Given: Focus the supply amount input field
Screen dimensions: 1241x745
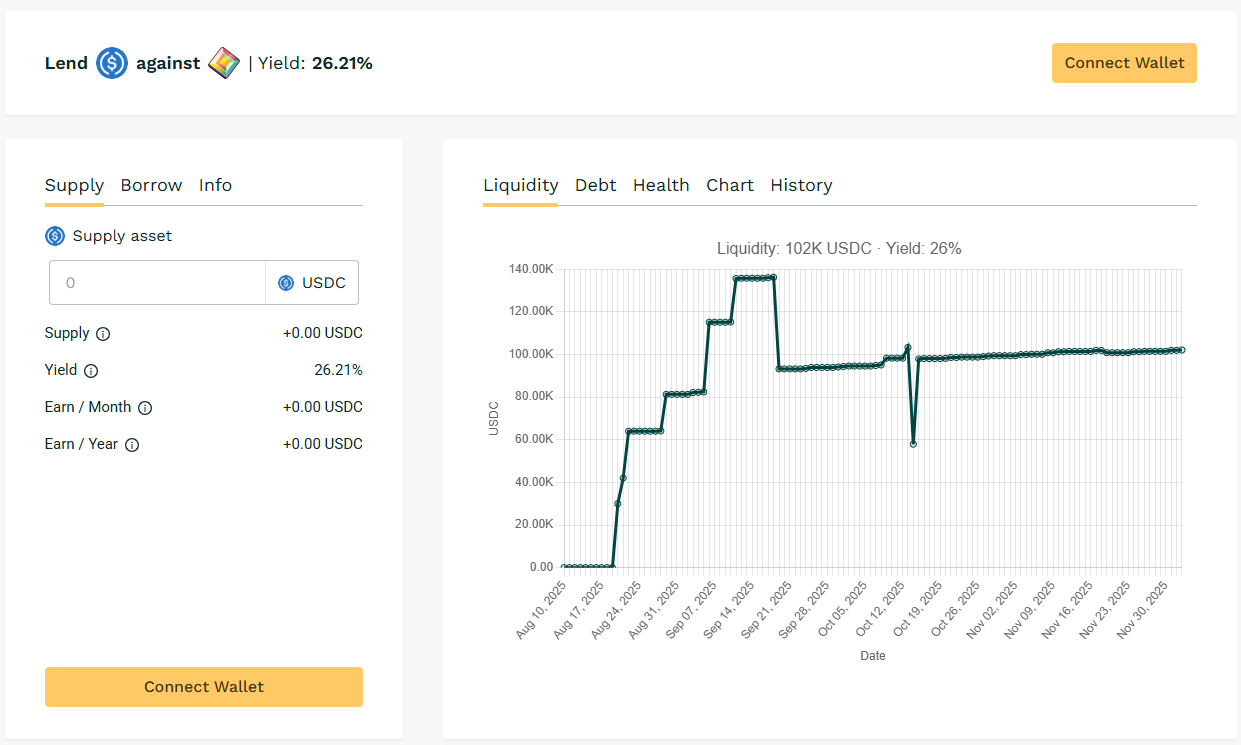Looking at the screenshot, I should coord(157,283).
